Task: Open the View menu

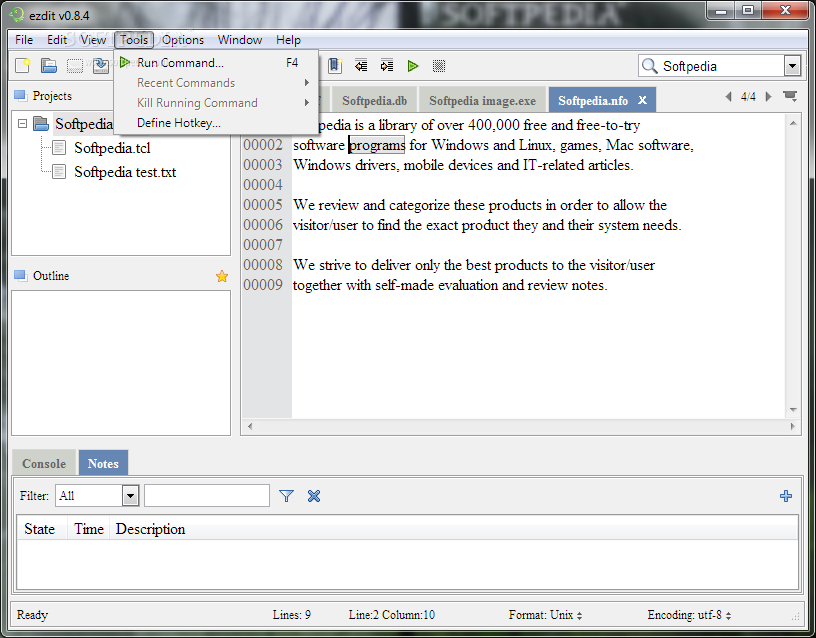Action: [93, 40]
